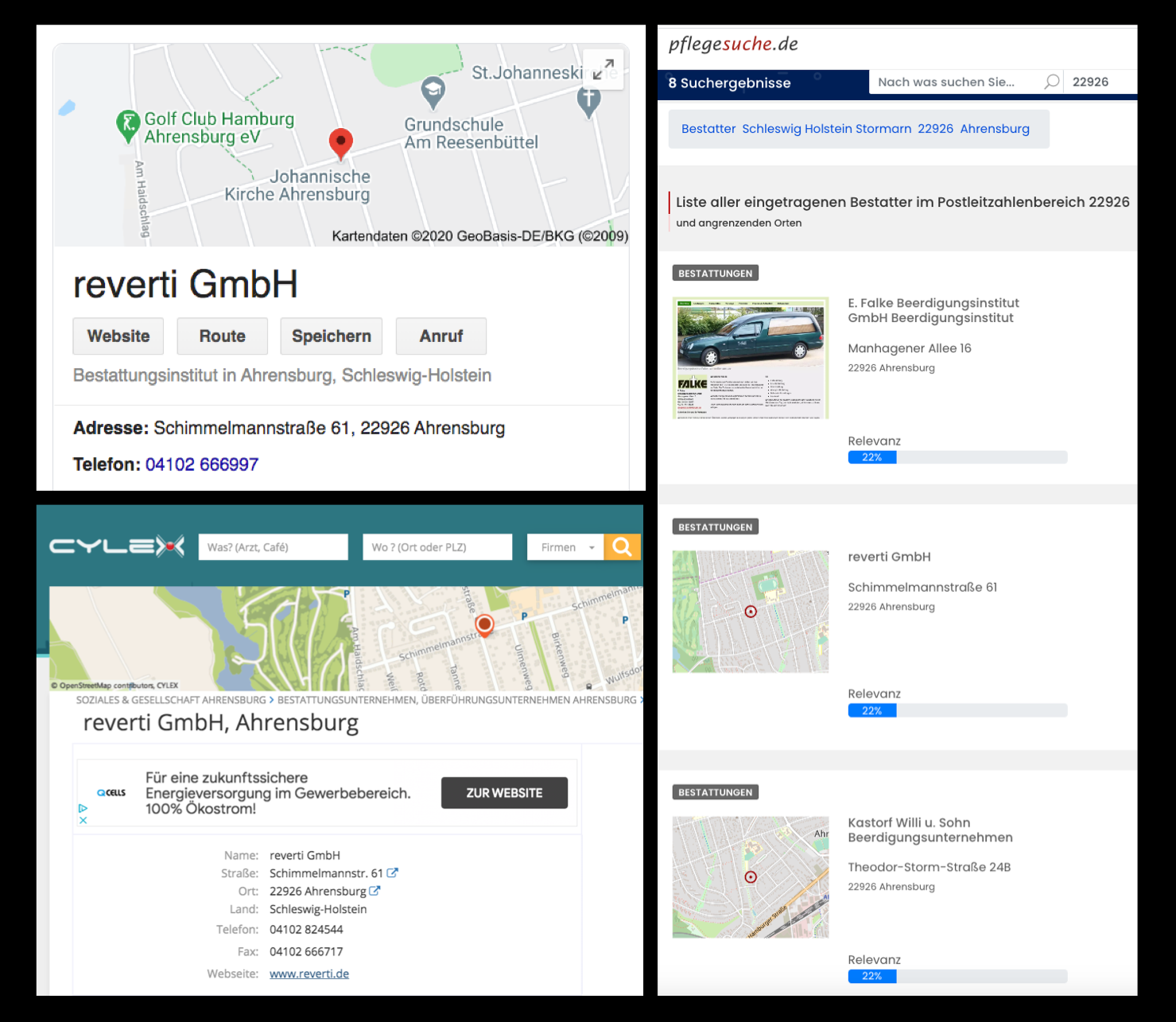The width and height of the screenshot is (1176, 1022).
Task: Click the reverti GmbH relevance bar
Action: (x=957, y=711)
